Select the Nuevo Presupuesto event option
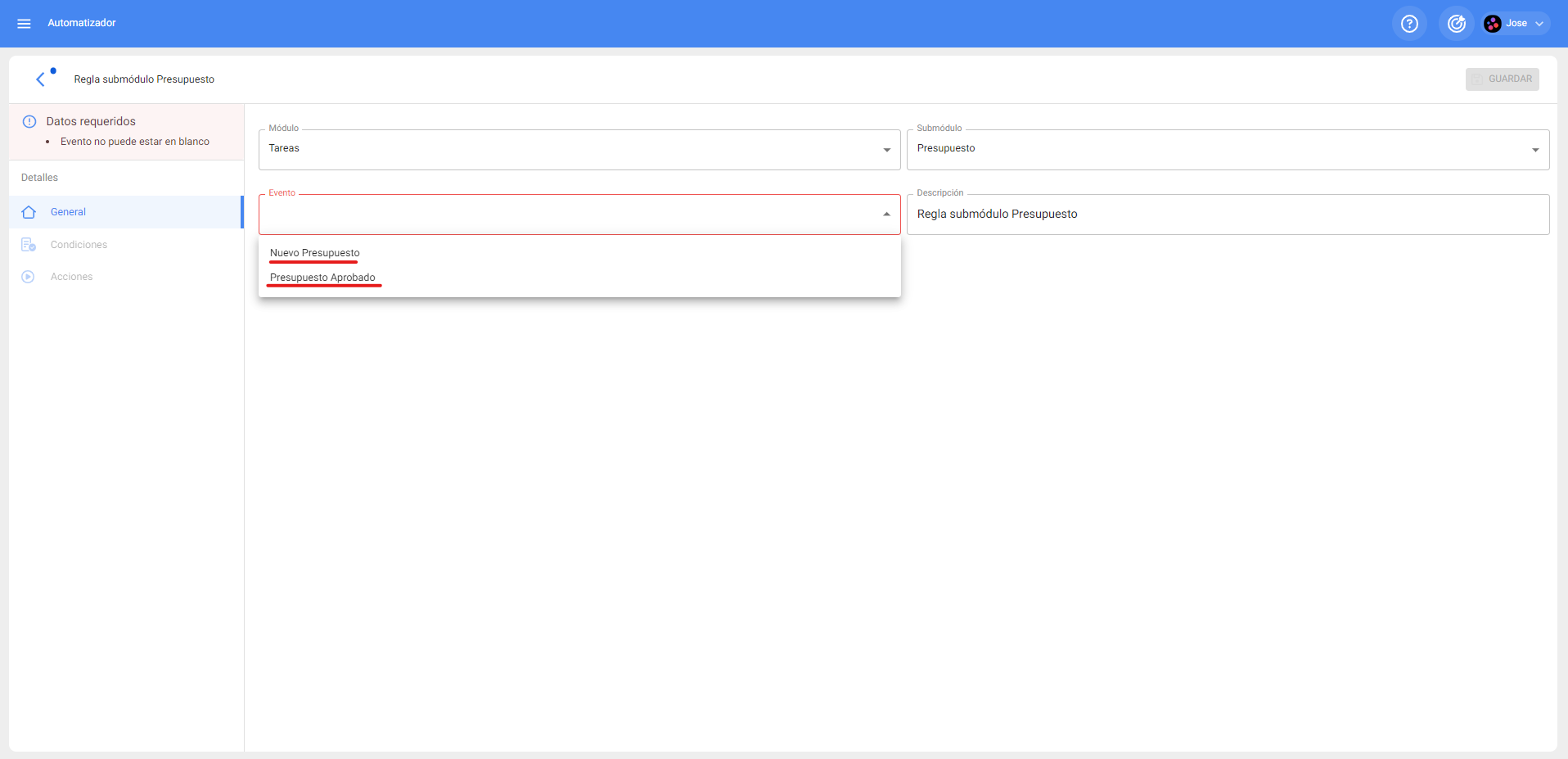1568x759 pixels. (x=315, y=253)
